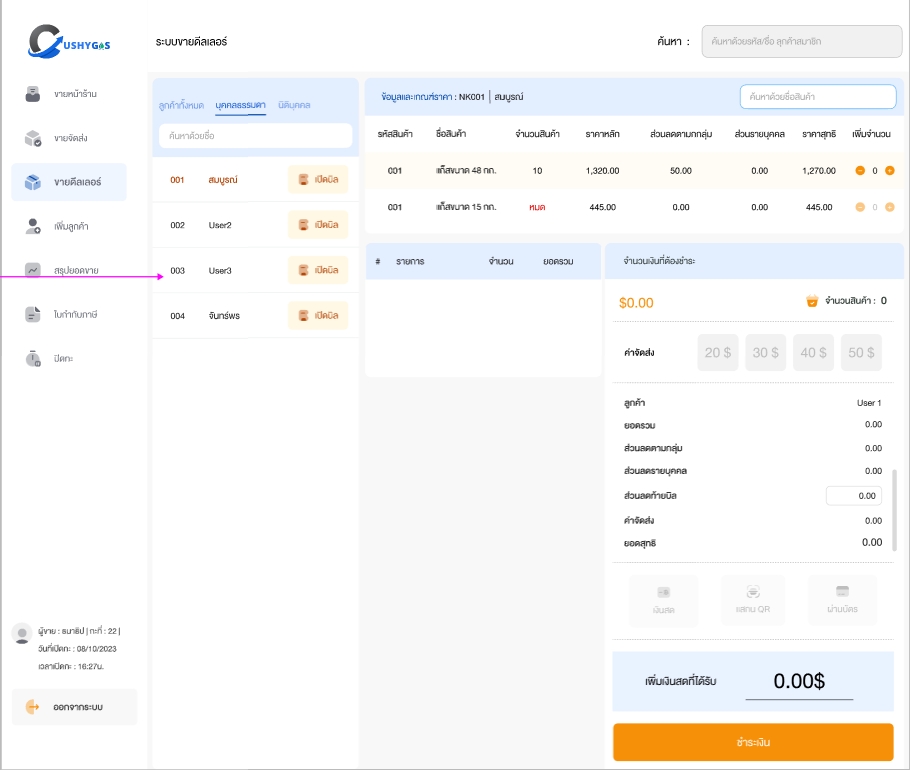
Task: Focus the customer name search field
Action: pyautogui.click(x=255, y=135)
